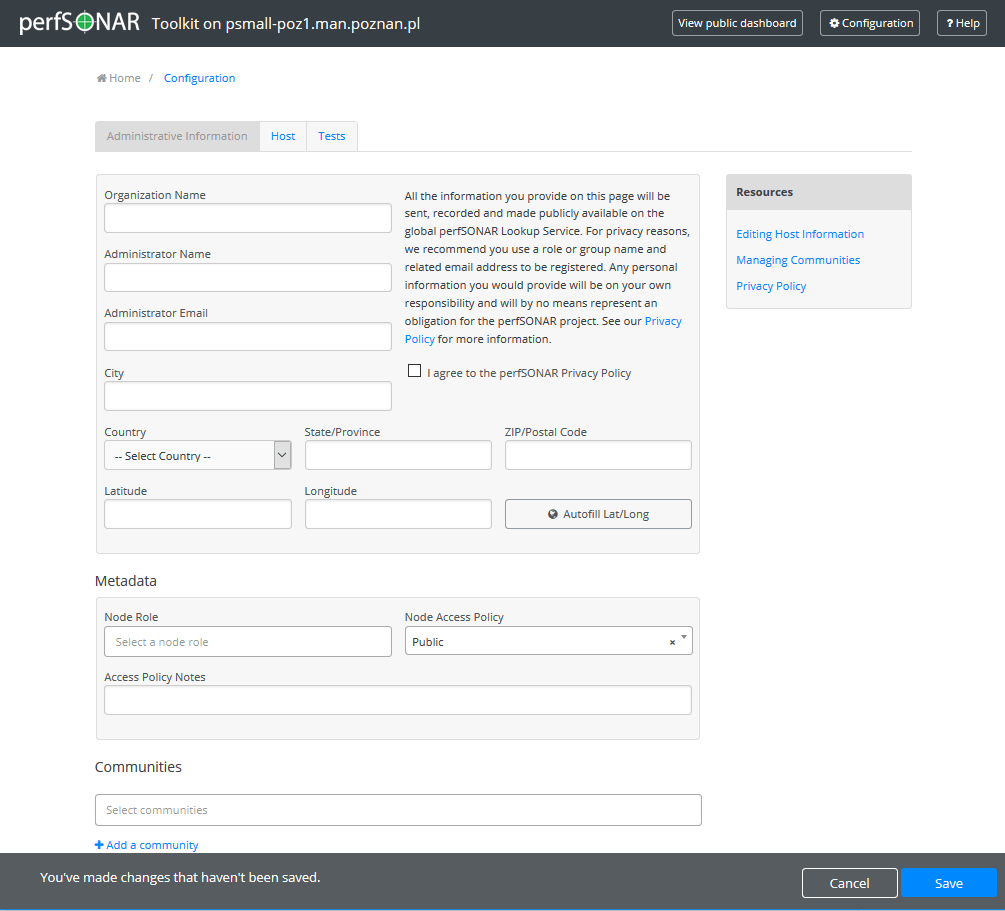This screenshot has height=911, width=1005.
Task: Click the Home icon in the breadcrumb
Action: (100, 77)
